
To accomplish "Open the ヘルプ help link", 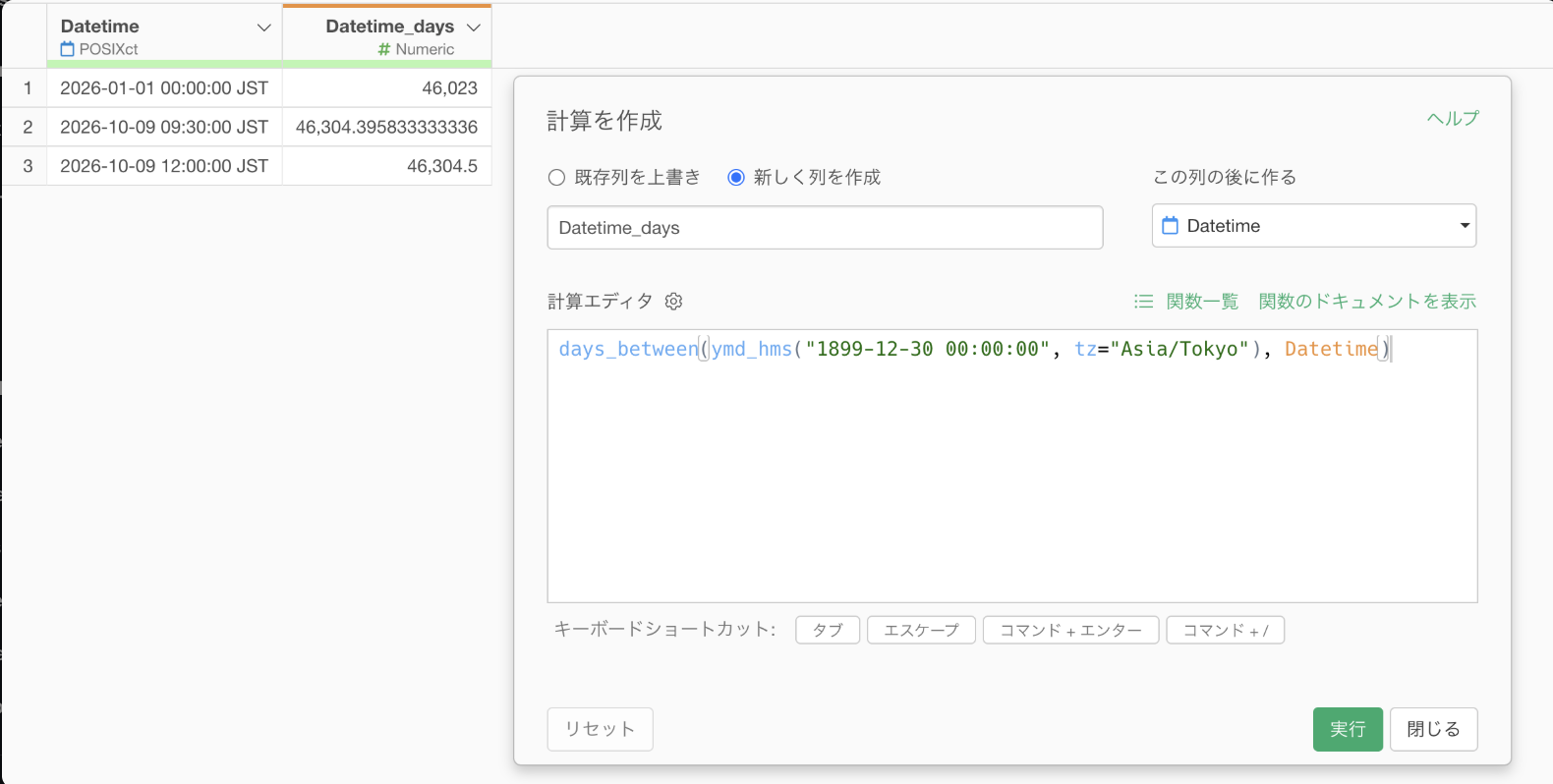I will click(x=1453, y=118).
